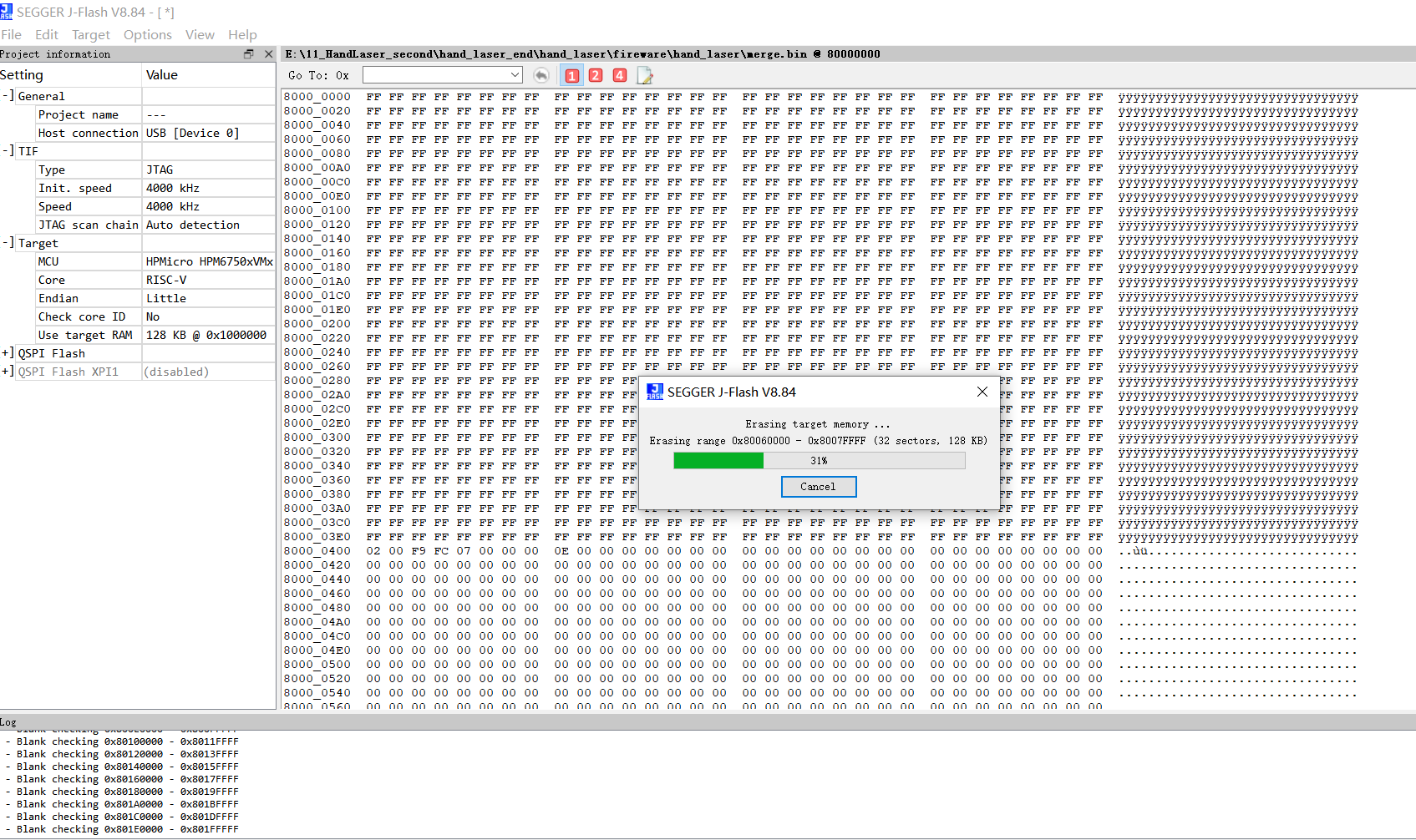Click the go-back arrow icon in the hex toolbar
This screenshot has width=1416, height=840.
point(541,75)
